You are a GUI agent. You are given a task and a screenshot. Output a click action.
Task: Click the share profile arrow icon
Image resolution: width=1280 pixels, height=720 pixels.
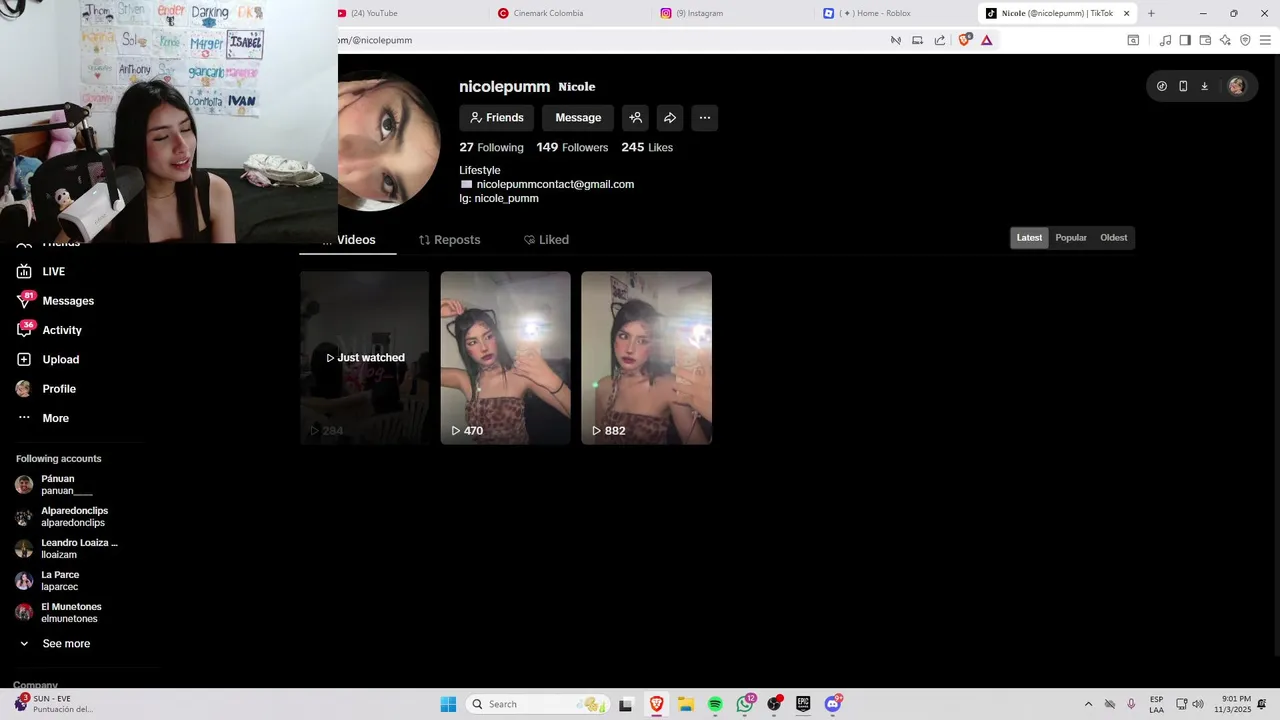670,118
